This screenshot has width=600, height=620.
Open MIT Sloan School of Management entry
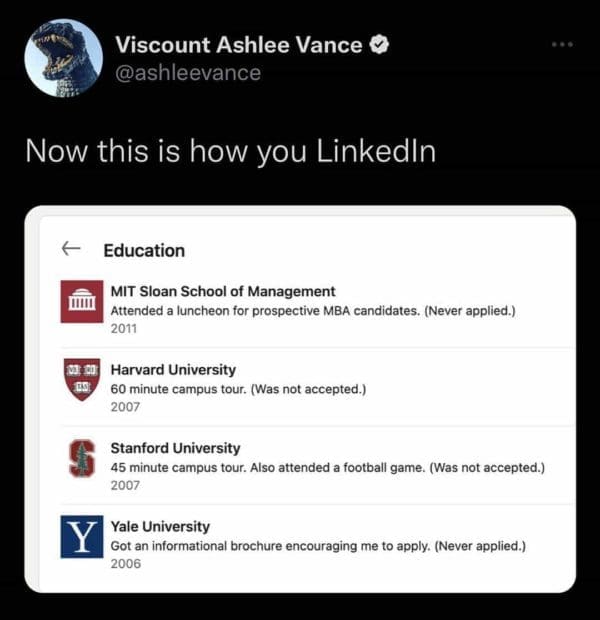(223, 291)
